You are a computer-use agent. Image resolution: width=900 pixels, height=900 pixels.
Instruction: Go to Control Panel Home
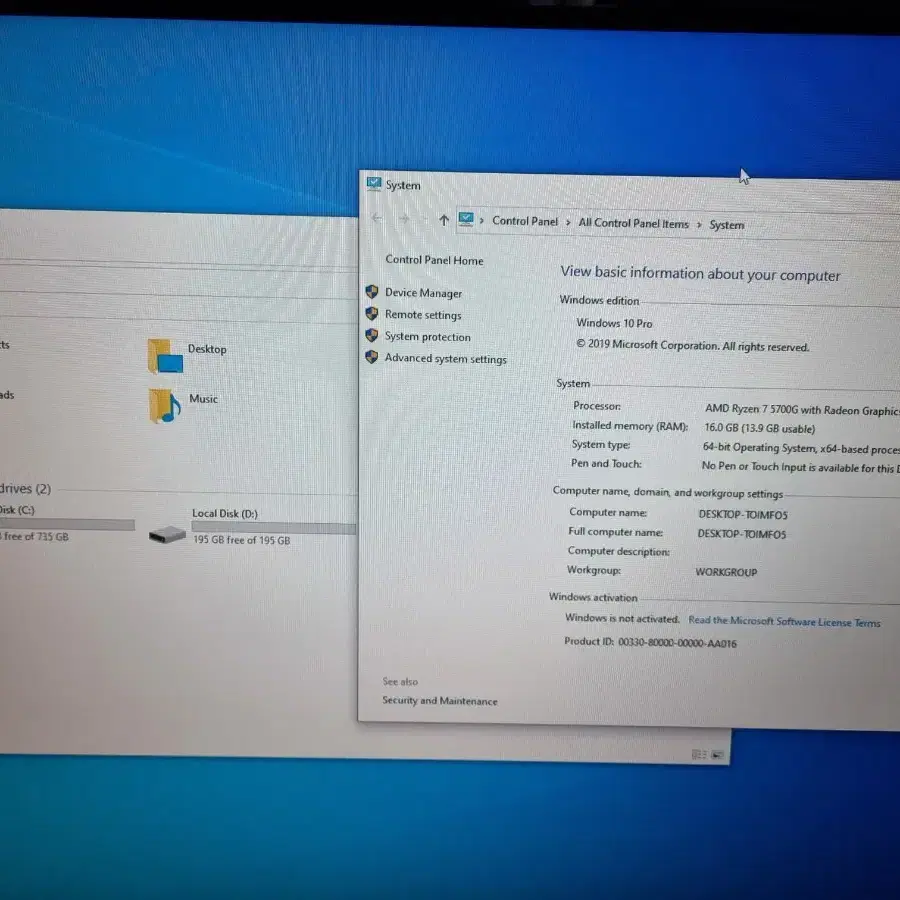(x=434, y=260)
